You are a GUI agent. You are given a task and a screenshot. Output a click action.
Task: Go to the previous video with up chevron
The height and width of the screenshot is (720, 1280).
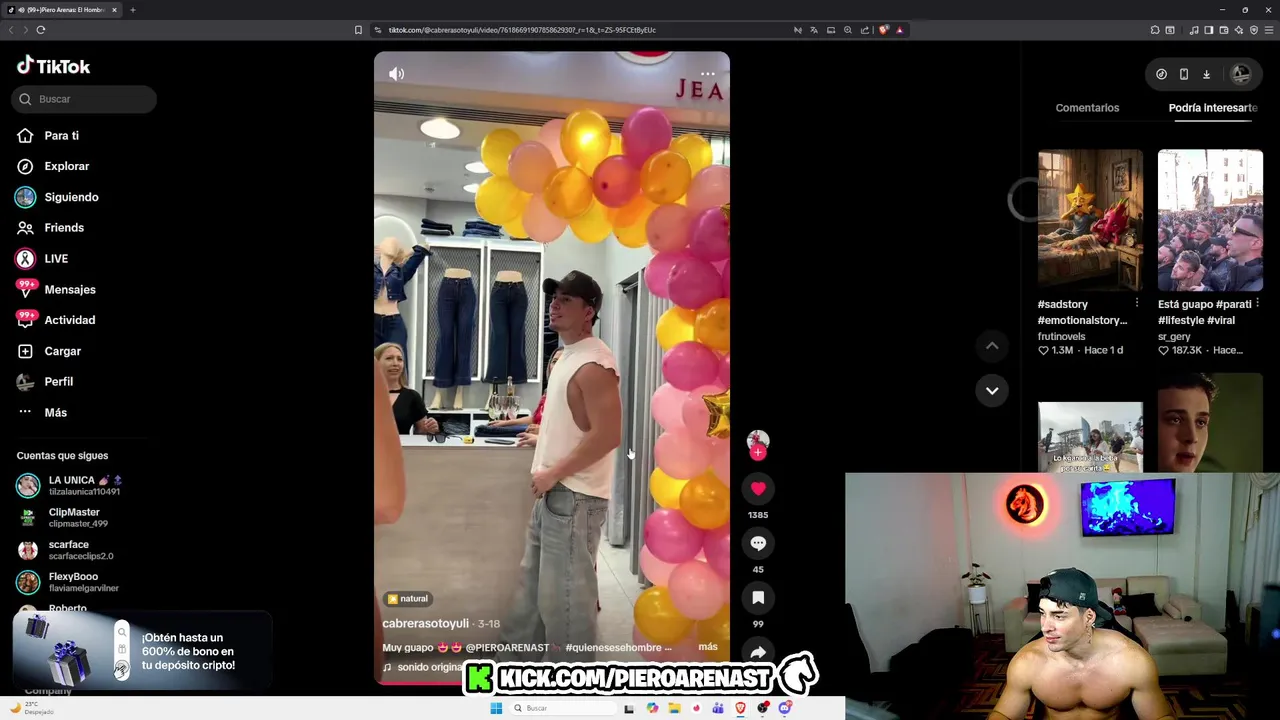(992, 346)
